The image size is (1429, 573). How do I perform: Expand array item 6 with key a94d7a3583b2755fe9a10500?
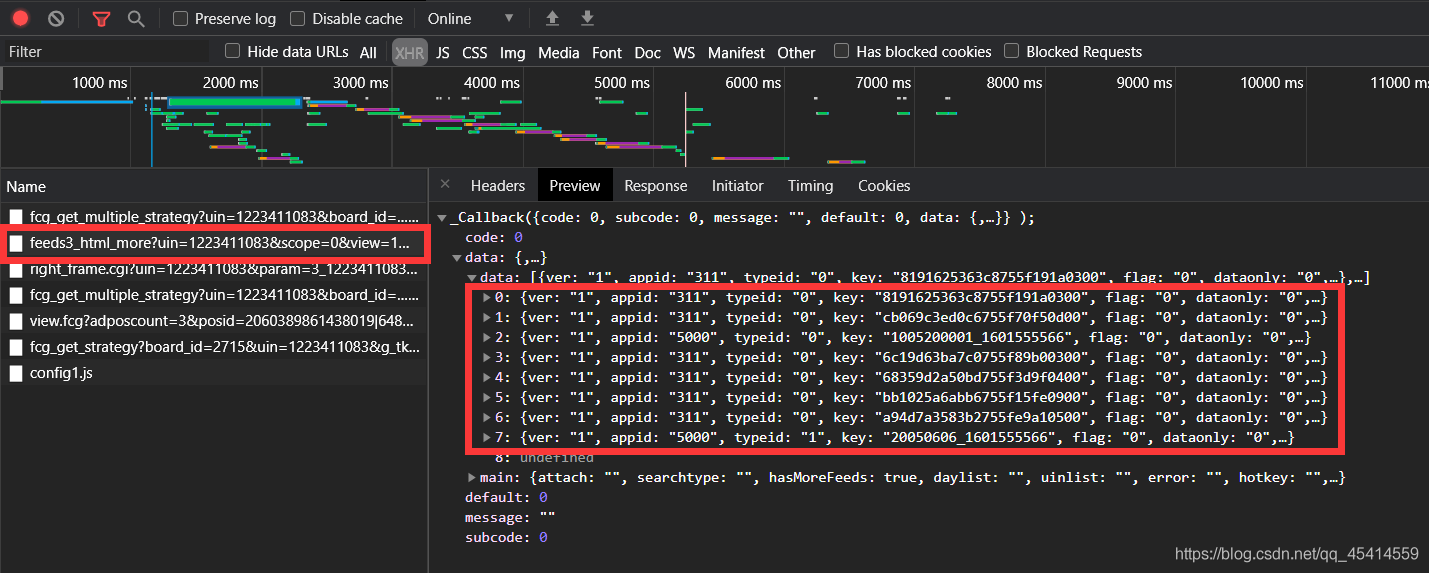point(486,418)
